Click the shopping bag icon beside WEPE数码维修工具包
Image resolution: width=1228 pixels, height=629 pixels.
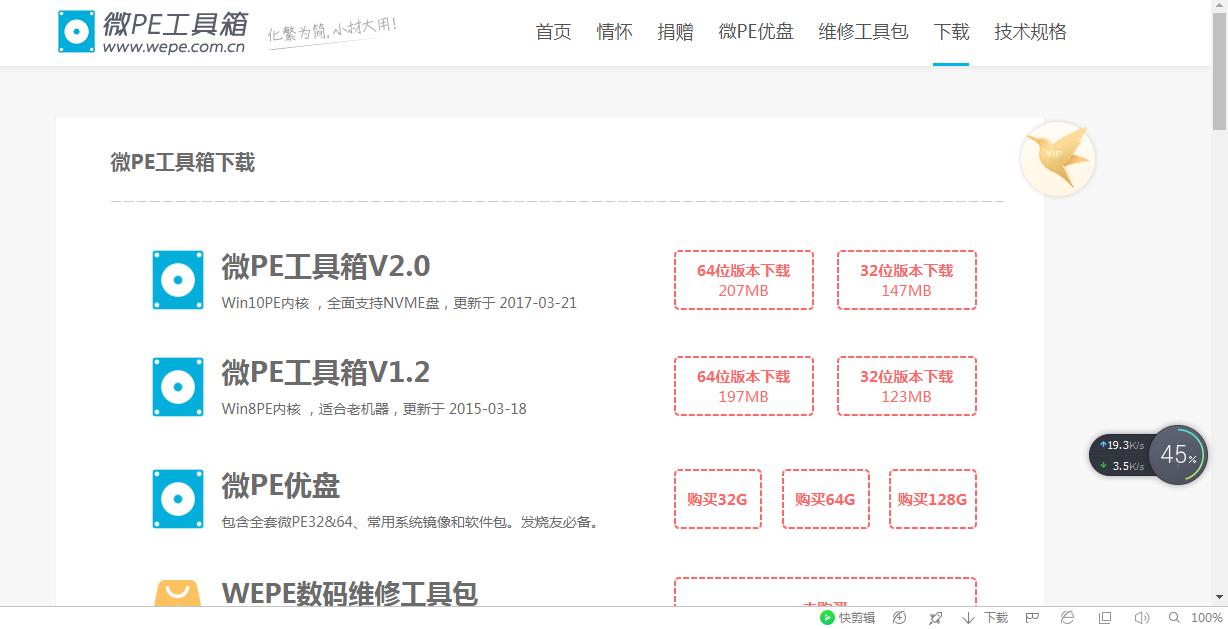click(178, 594)
